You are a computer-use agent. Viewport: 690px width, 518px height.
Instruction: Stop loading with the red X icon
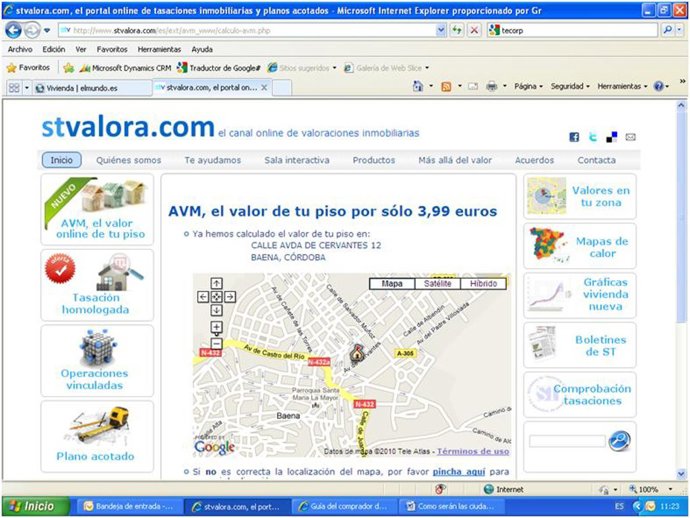[474, 30]
